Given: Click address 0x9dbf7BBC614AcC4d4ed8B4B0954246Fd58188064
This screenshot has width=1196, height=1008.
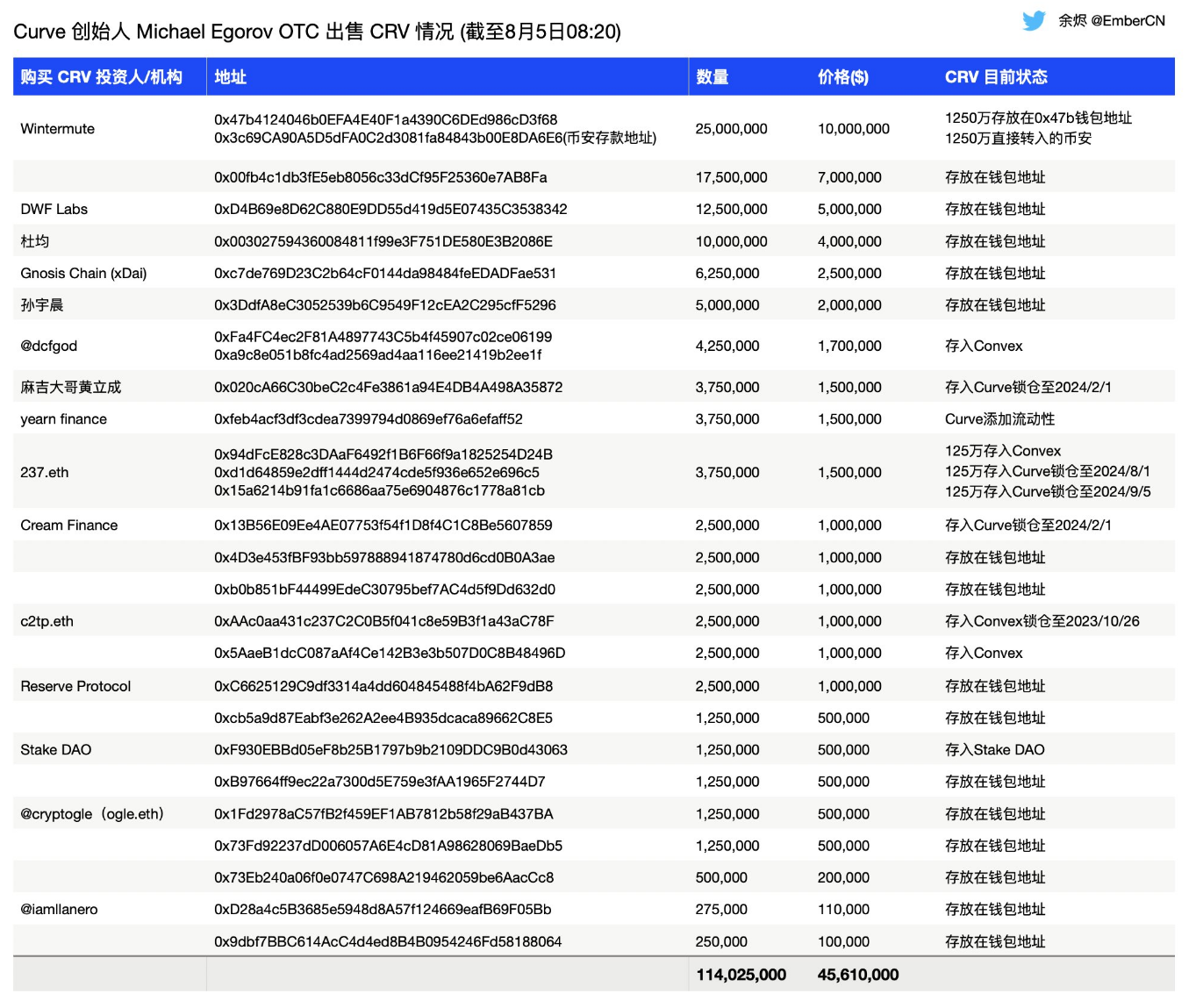Looking at the screenshot, I should coord(388,941).
